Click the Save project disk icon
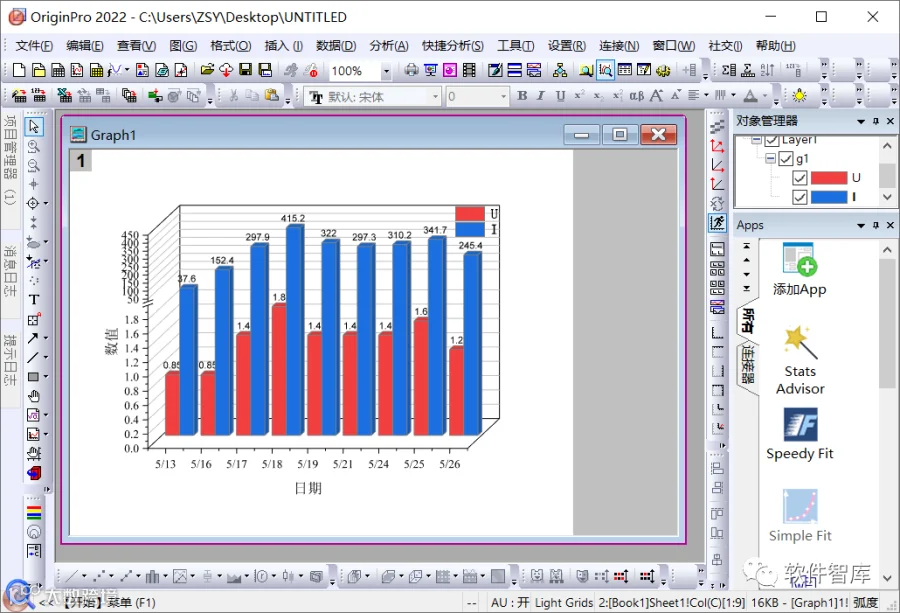Image resolution: width=900 pixels, height=613 pixels. click(246, 70)
